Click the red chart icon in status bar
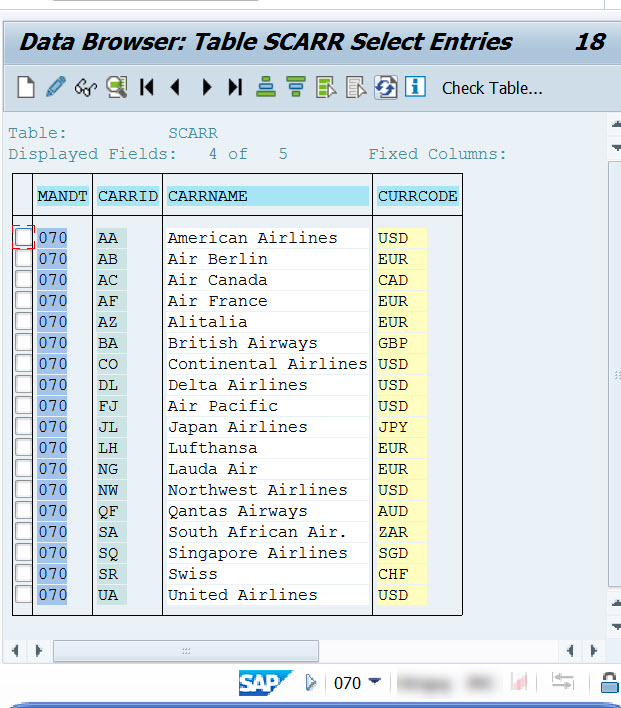Viewport: 621px width, 708px height. coord(519,682)
